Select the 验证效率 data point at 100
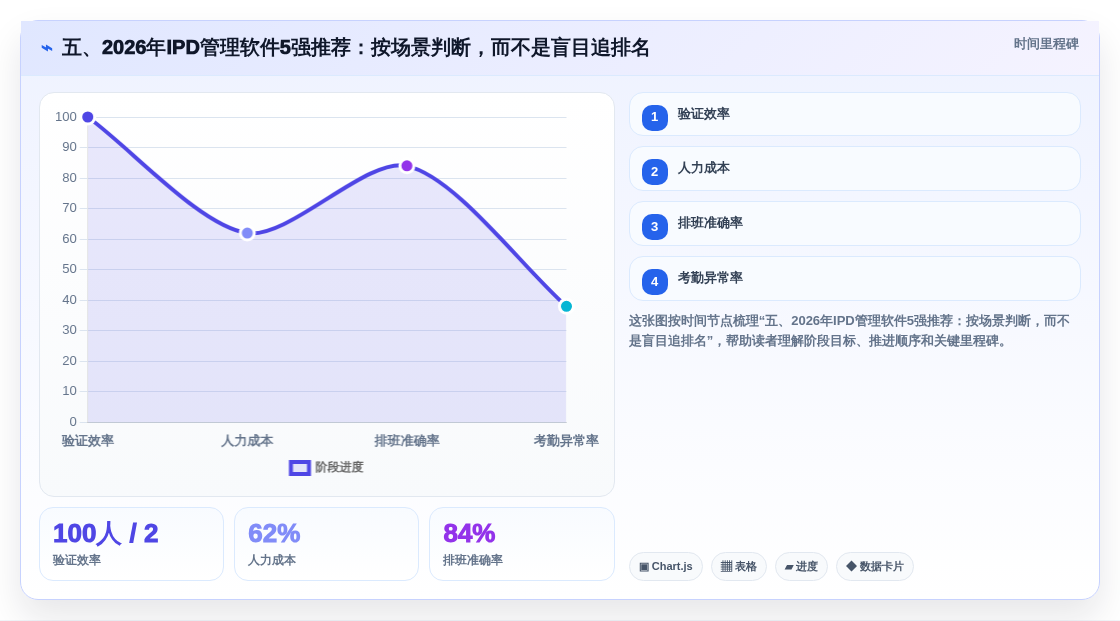The width and height of the screenshot is (1120, 621). coord(88,117)
